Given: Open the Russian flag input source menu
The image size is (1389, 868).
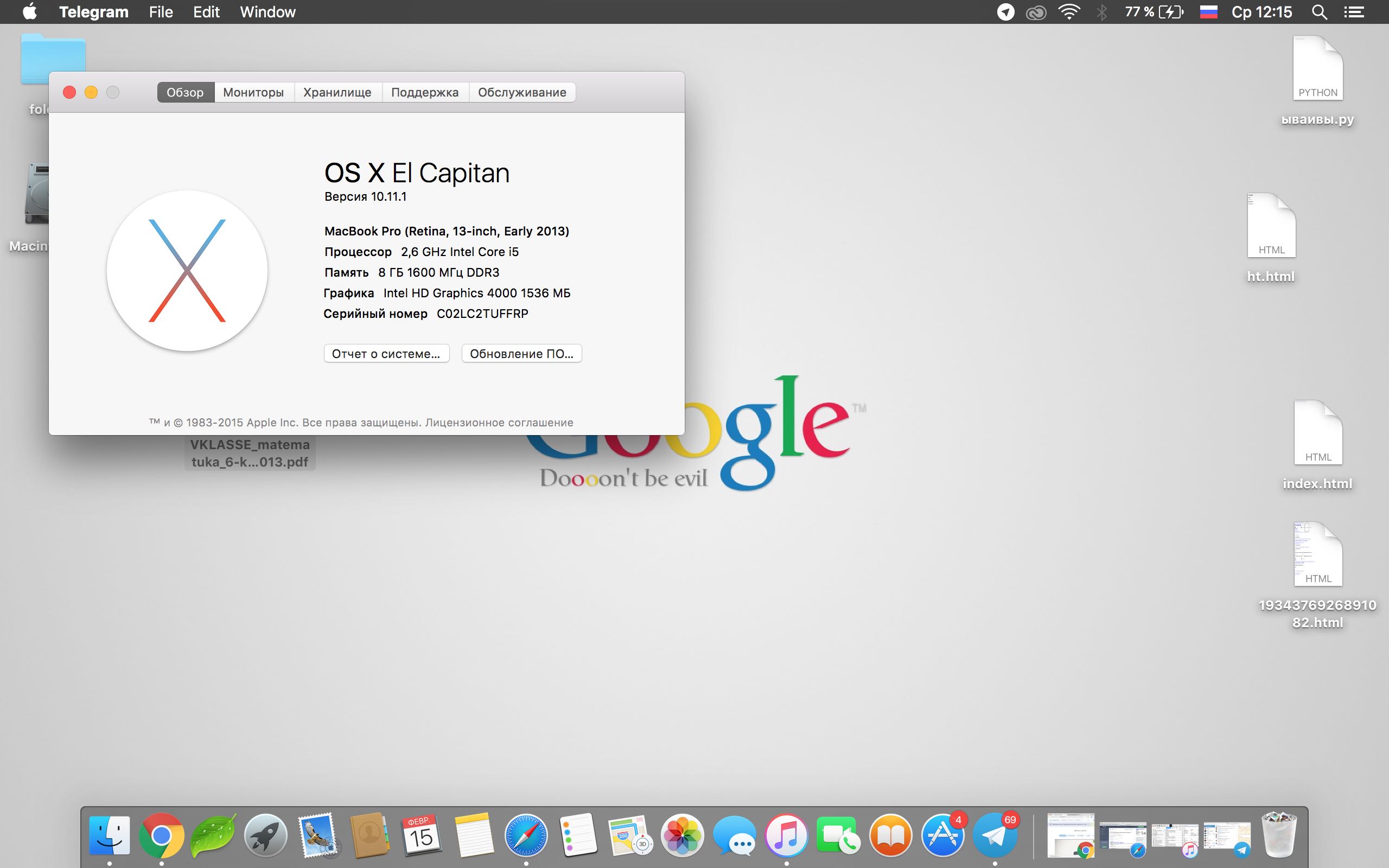Looking at the screenshot, I should click(1208, 12).
